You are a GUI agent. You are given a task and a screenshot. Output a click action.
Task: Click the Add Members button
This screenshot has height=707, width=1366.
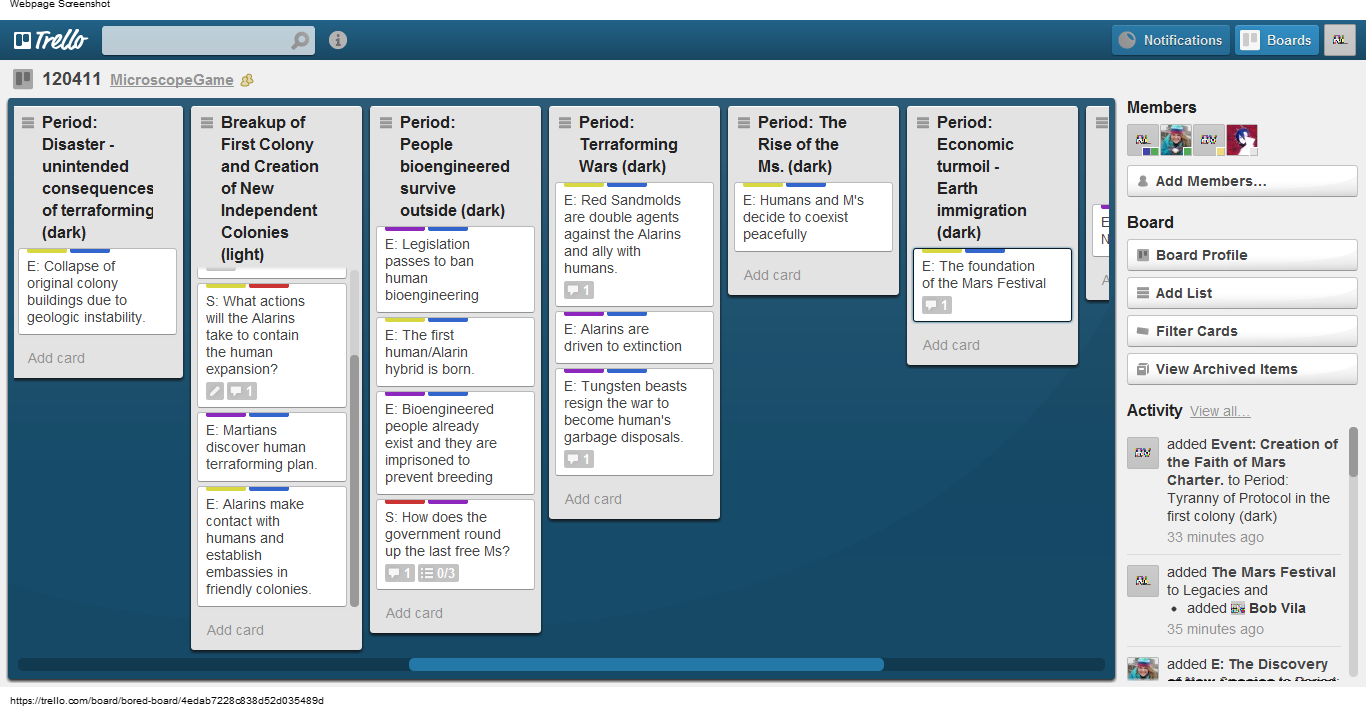coord(1241,181)
